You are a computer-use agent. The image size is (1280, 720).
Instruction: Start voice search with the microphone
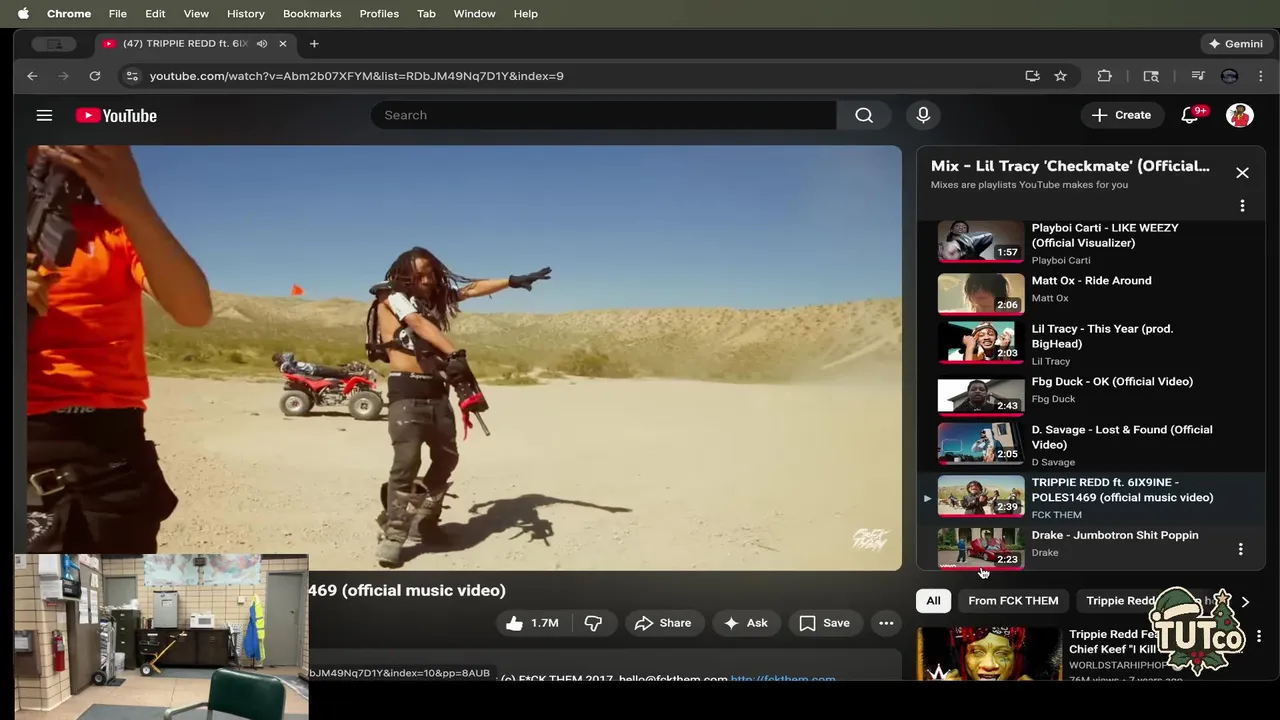pyautogui.click(x=923, y=115)
